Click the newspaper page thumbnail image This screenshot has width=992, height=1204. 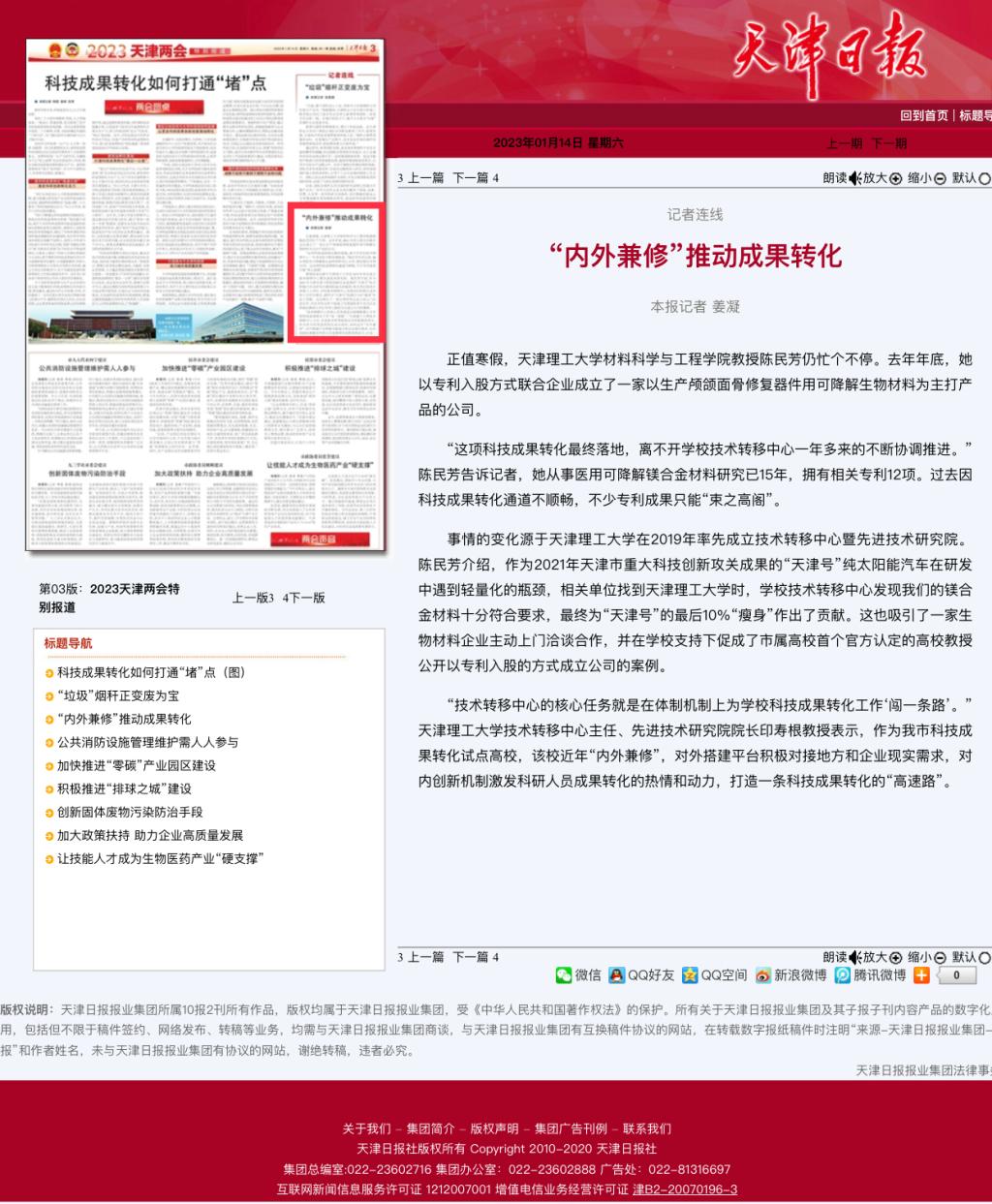point(205,294)
